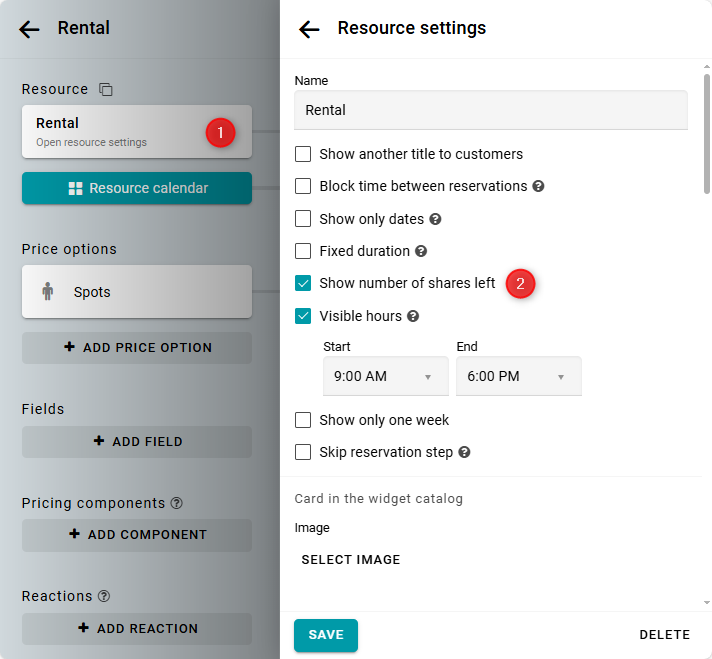Click the help icon next to Pricing components

tap(176, 503)
